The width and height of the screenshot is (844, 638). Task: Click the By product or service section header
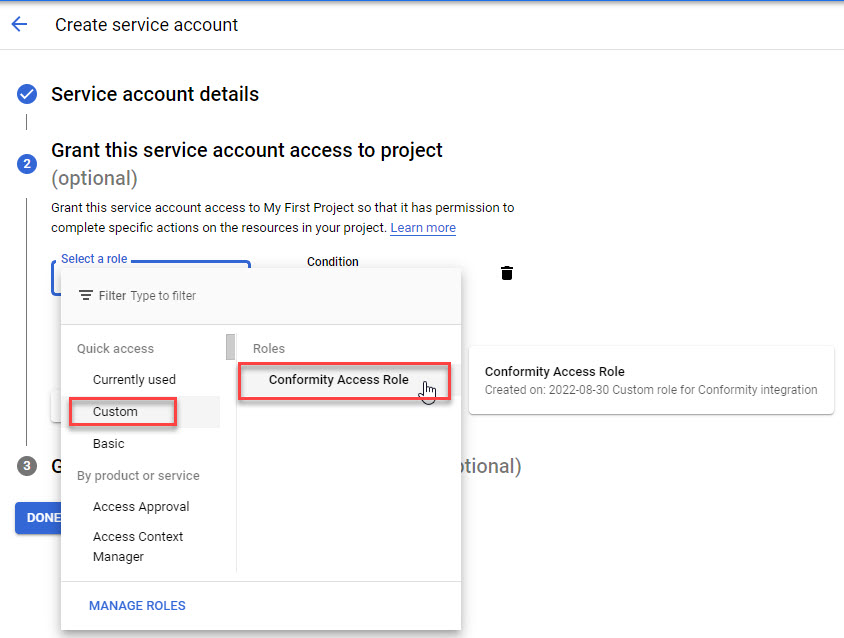pos(139,475)
